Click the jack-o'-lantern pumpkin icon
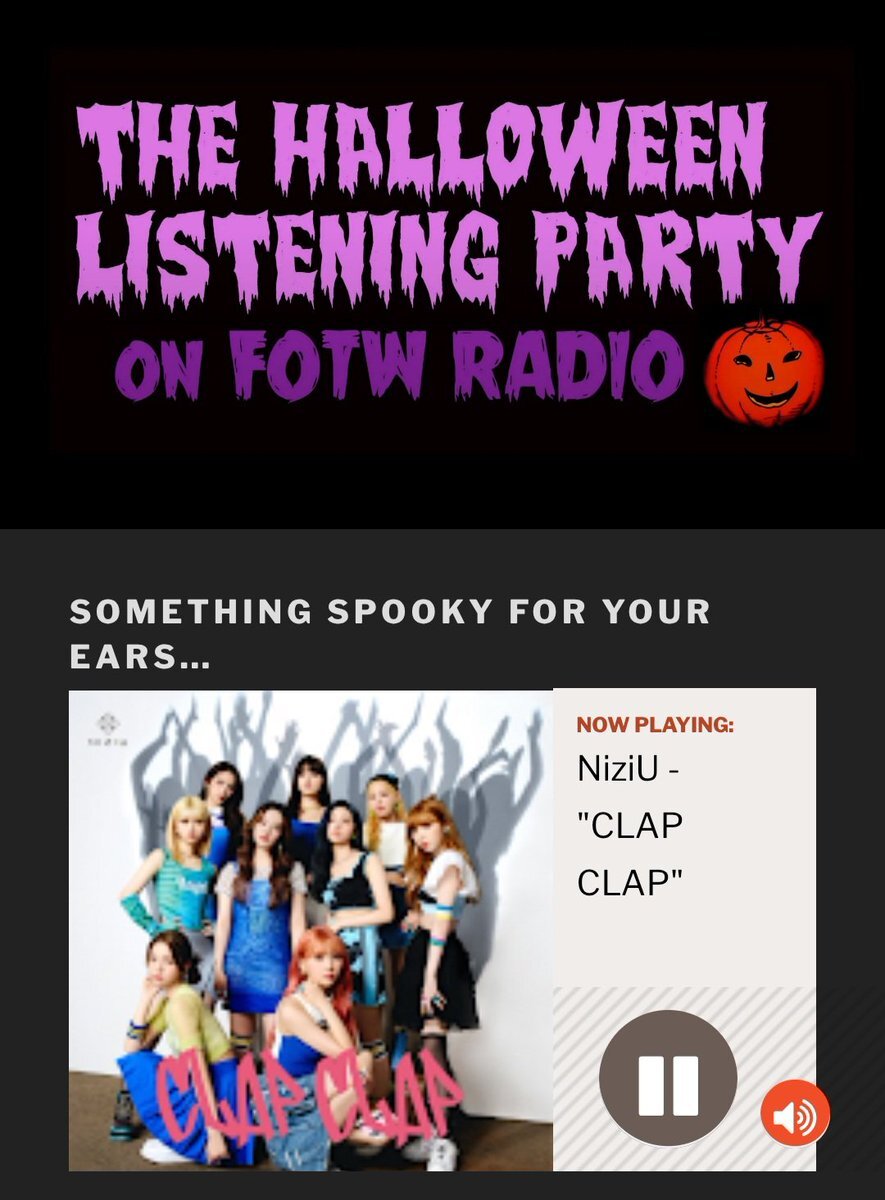Viewport: 885px width, 1200px height. pos(765,371)
